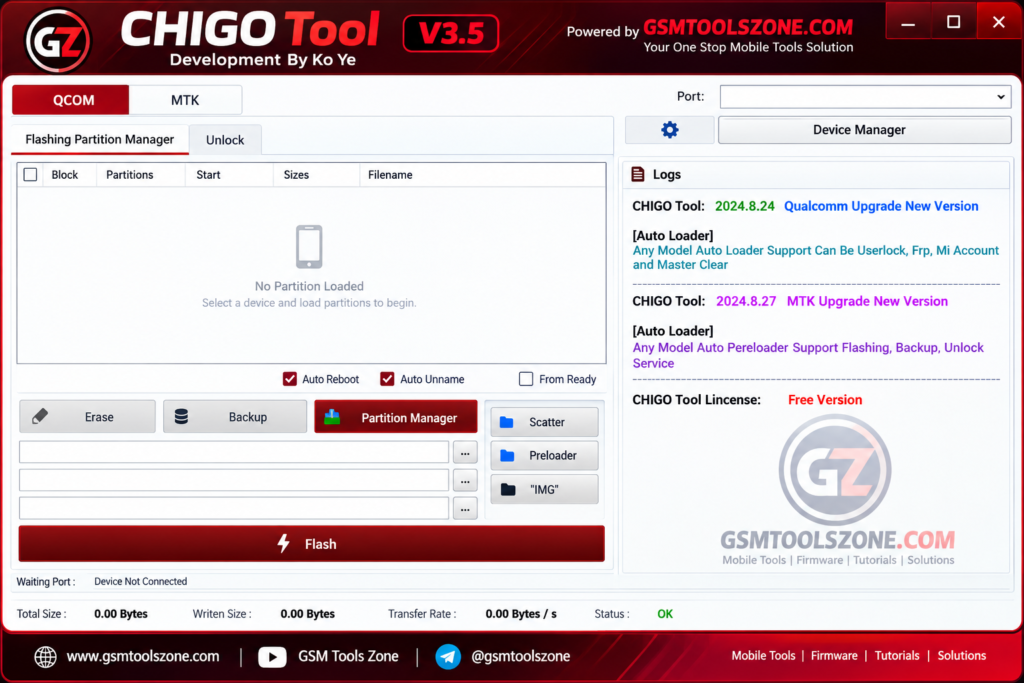Screen dimensions: 1024x683
Task: Click the second file path input field
Action: click(x=234, y=480)
